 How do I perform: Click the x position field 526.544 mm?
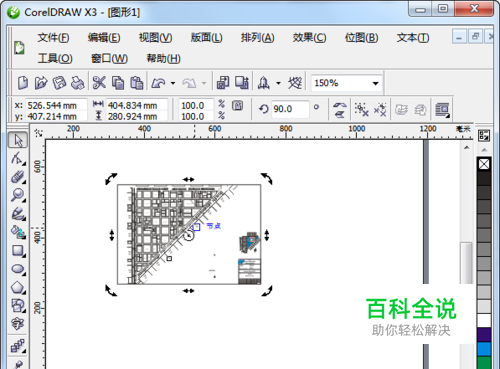click(56, 105)
